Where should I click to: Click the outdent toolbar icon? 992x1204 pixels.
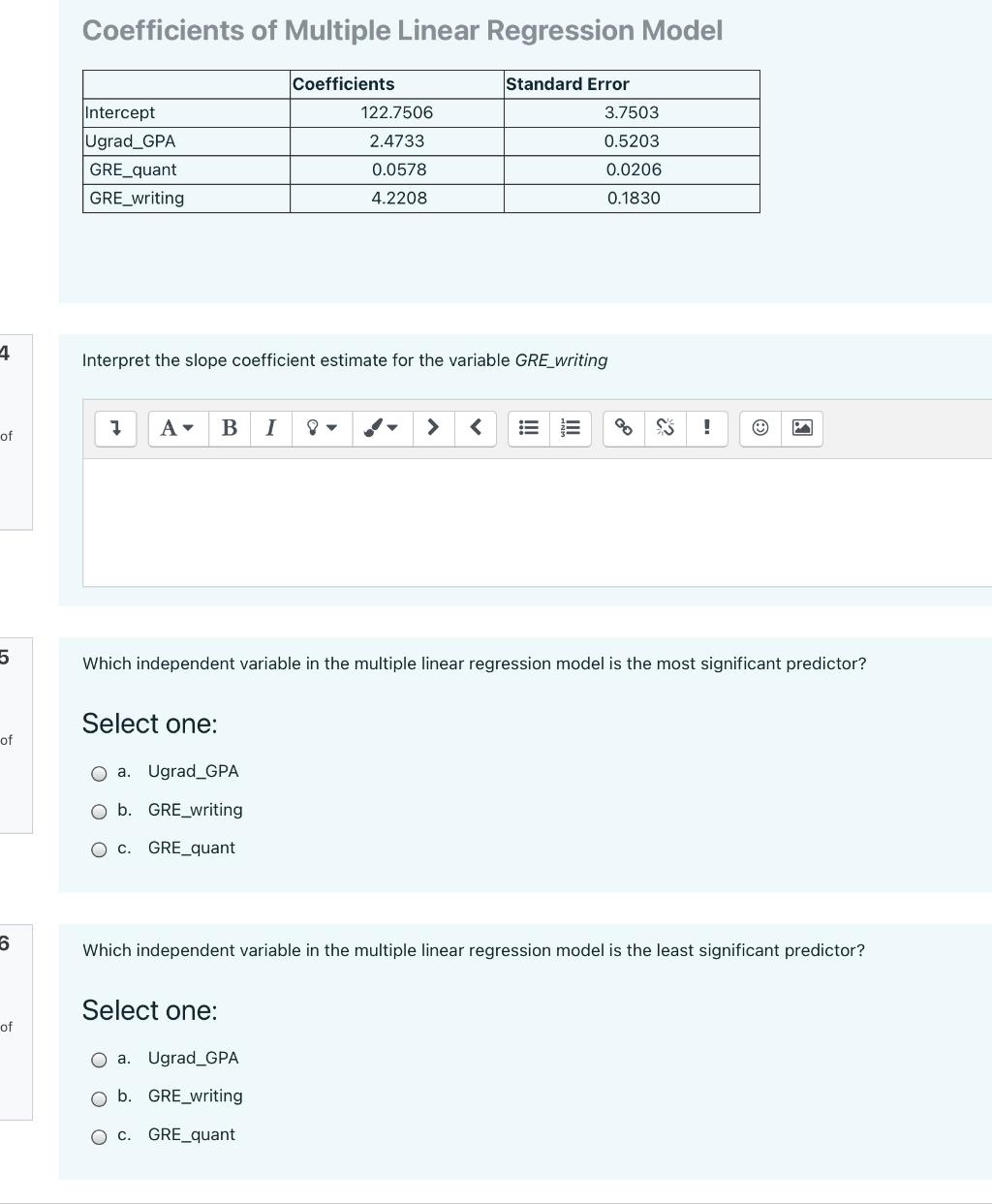coord(476,428)
